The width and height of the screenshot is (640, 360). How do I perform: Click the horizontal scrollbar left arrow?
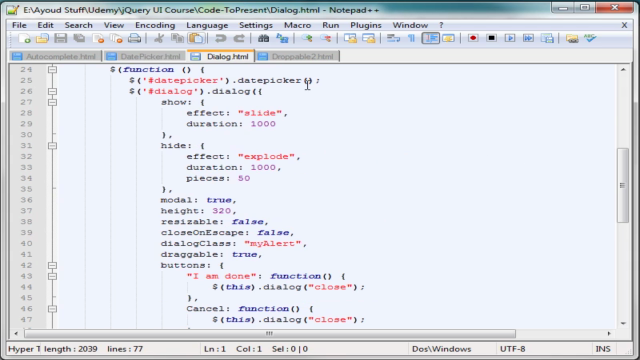point(16,334)
